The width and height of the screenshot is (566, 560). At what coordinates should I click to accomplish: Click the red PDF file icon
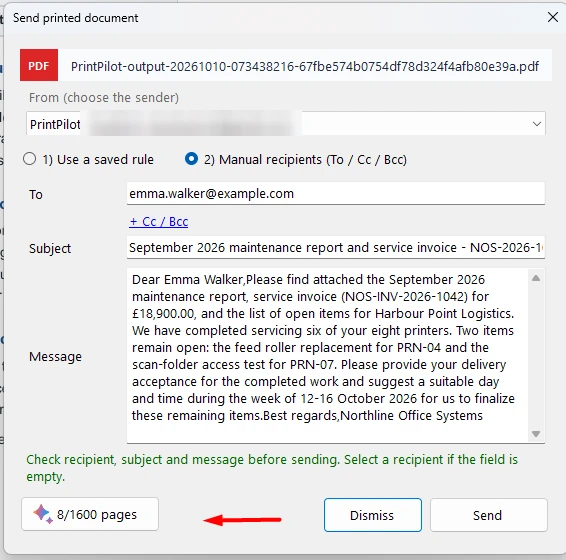tap(39, 65)
